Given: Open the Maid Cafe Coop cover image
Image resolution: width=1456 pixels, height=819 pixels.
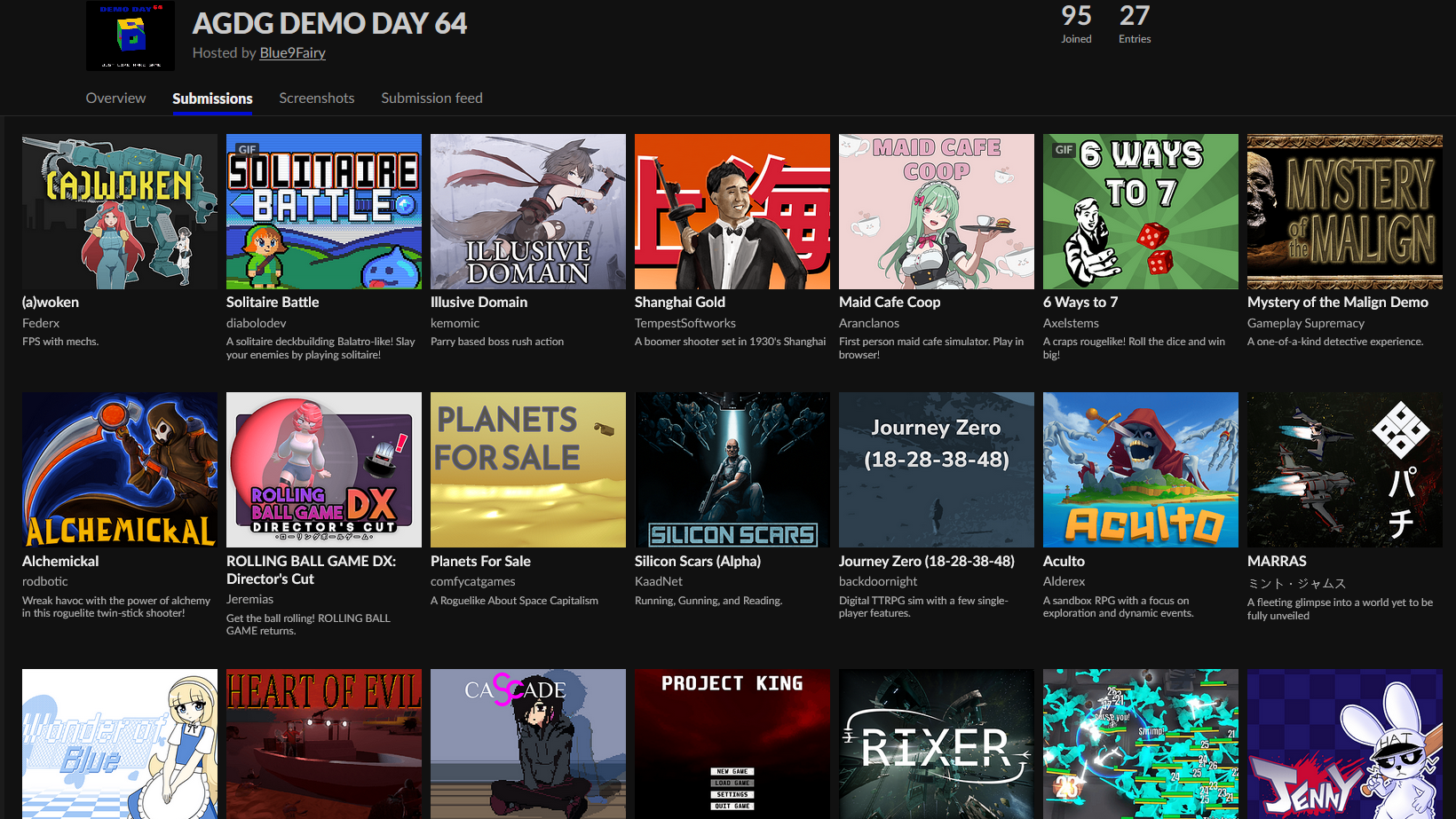Looking at the screenshot, I should pyautogui.click(x=937, y=211).
